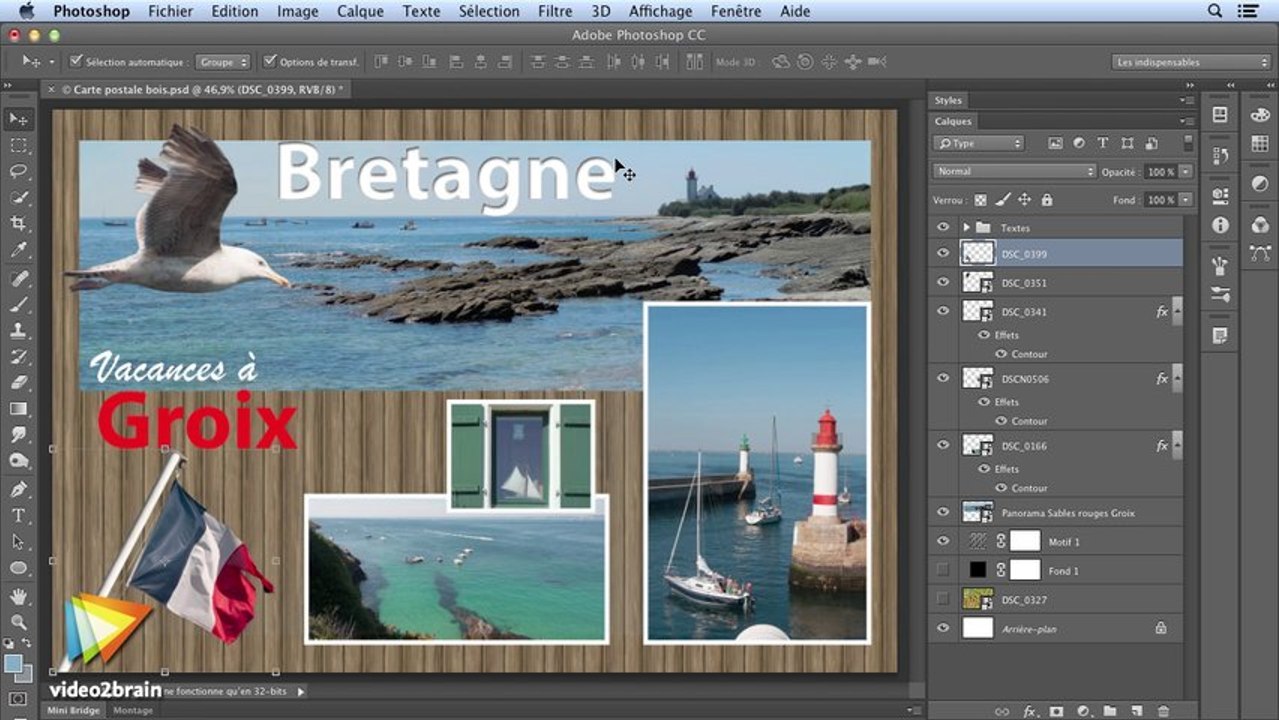
Task: Select the Crop tool
Action: click(x=18, y=223)
